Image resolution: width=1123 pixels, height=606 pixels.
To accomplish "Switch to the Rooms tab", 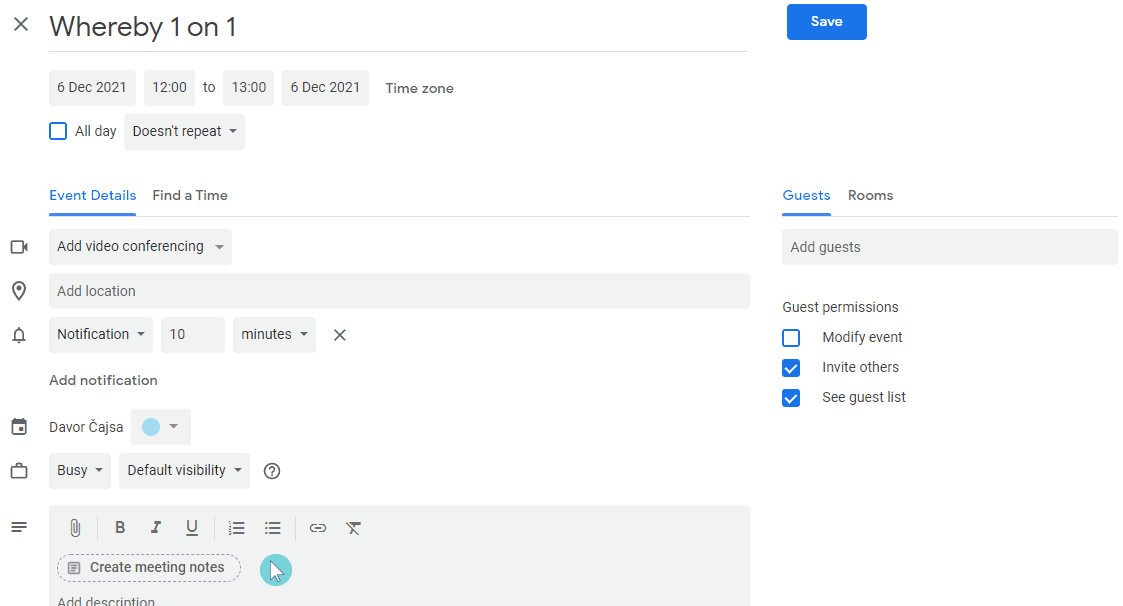I will tap(870, 196).
